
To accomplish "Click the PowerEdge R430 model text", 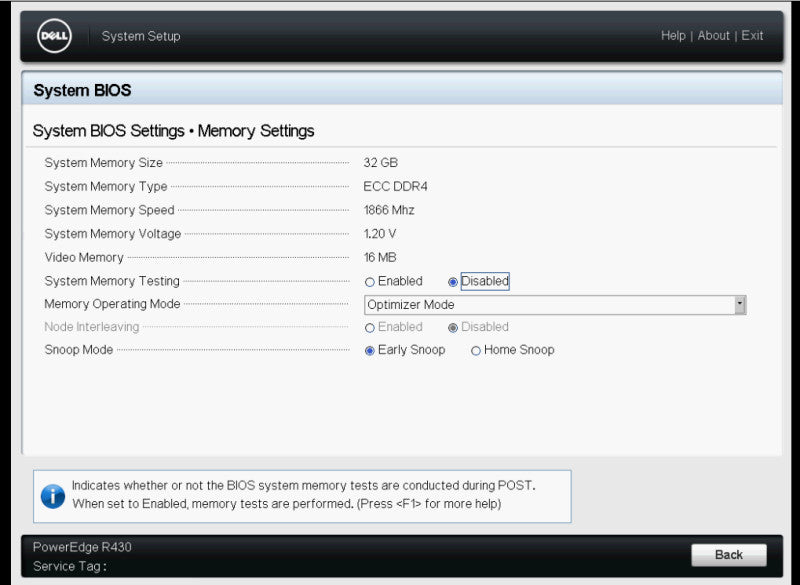I will coord(82,547).
